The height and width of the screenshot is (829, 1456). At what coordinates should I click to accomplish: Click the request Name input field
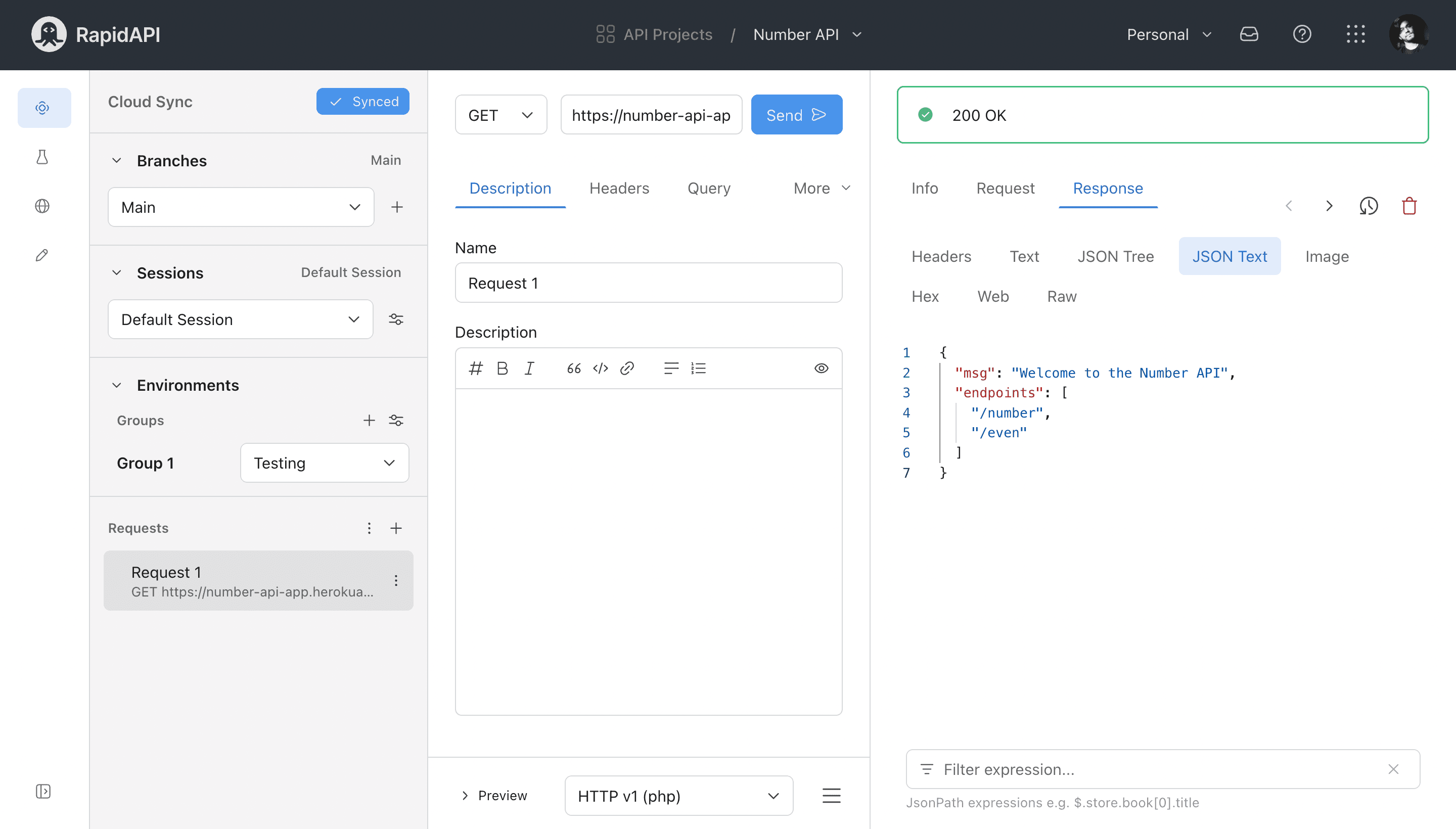click(x=649, y=283)
